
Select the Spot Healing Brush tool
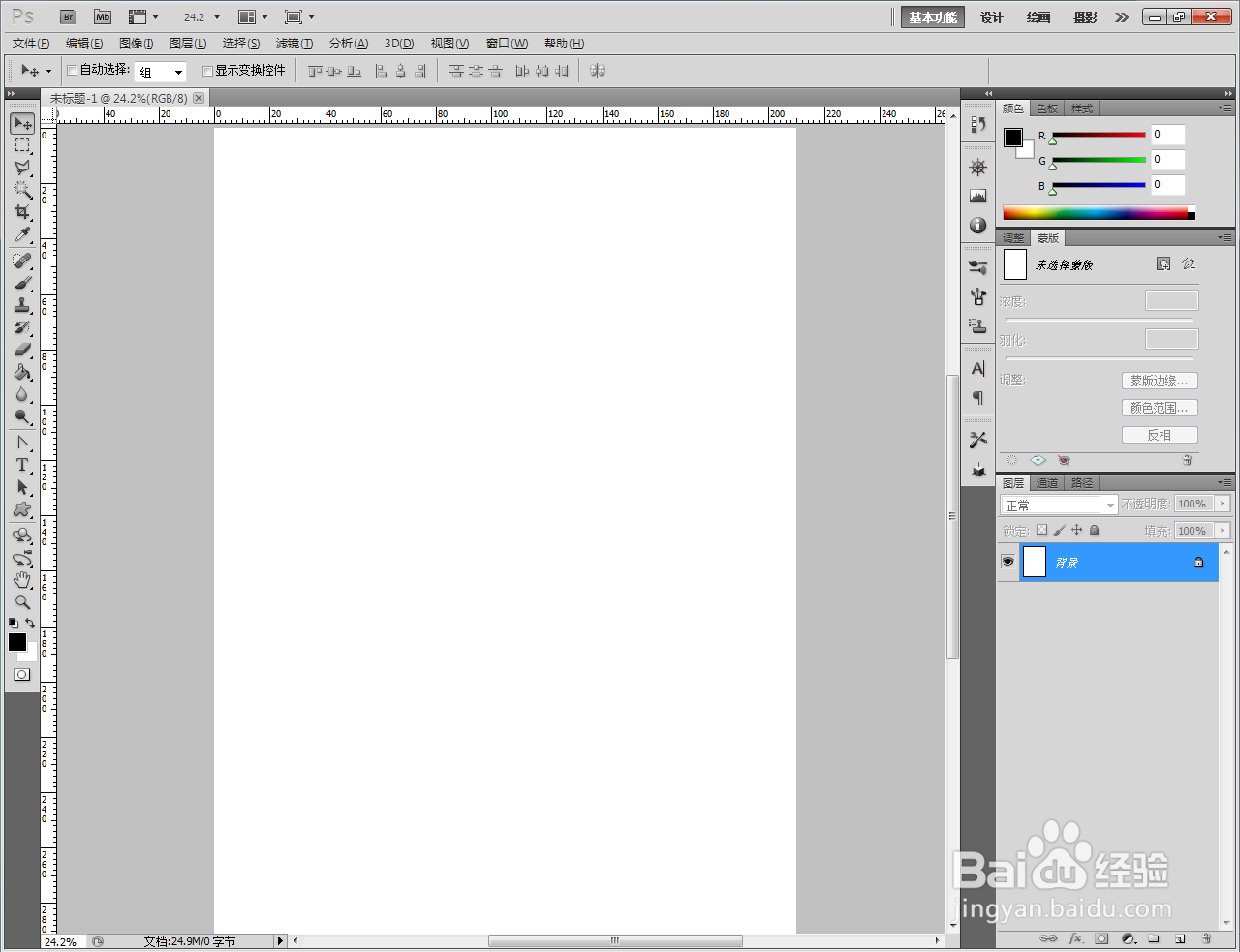(22, 261)
